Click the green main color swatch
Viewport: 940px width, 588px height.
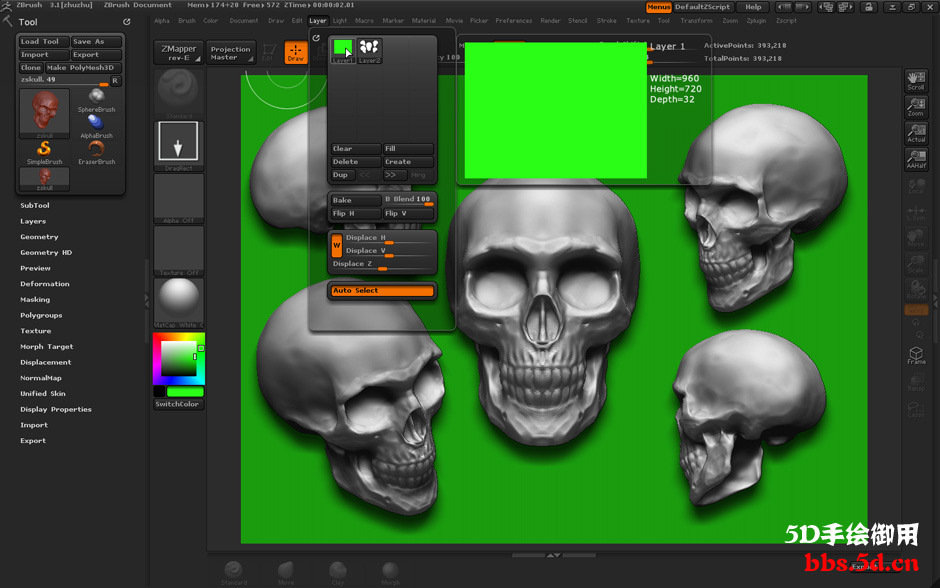(185, 391)
